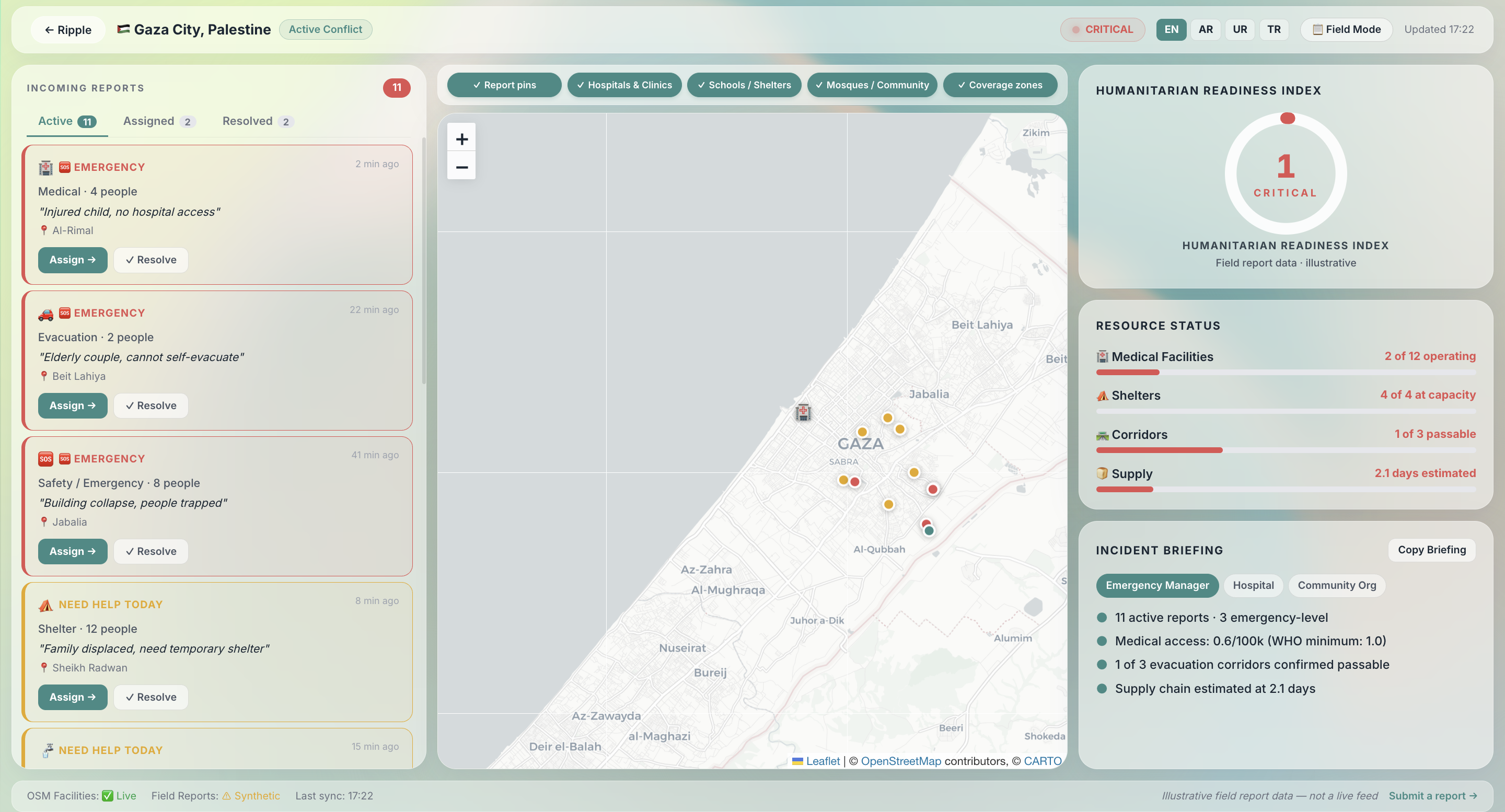Disable Hospitals & Clinics layer
The height and width of the screenshot is (812, 1505).
pos(624,85)
